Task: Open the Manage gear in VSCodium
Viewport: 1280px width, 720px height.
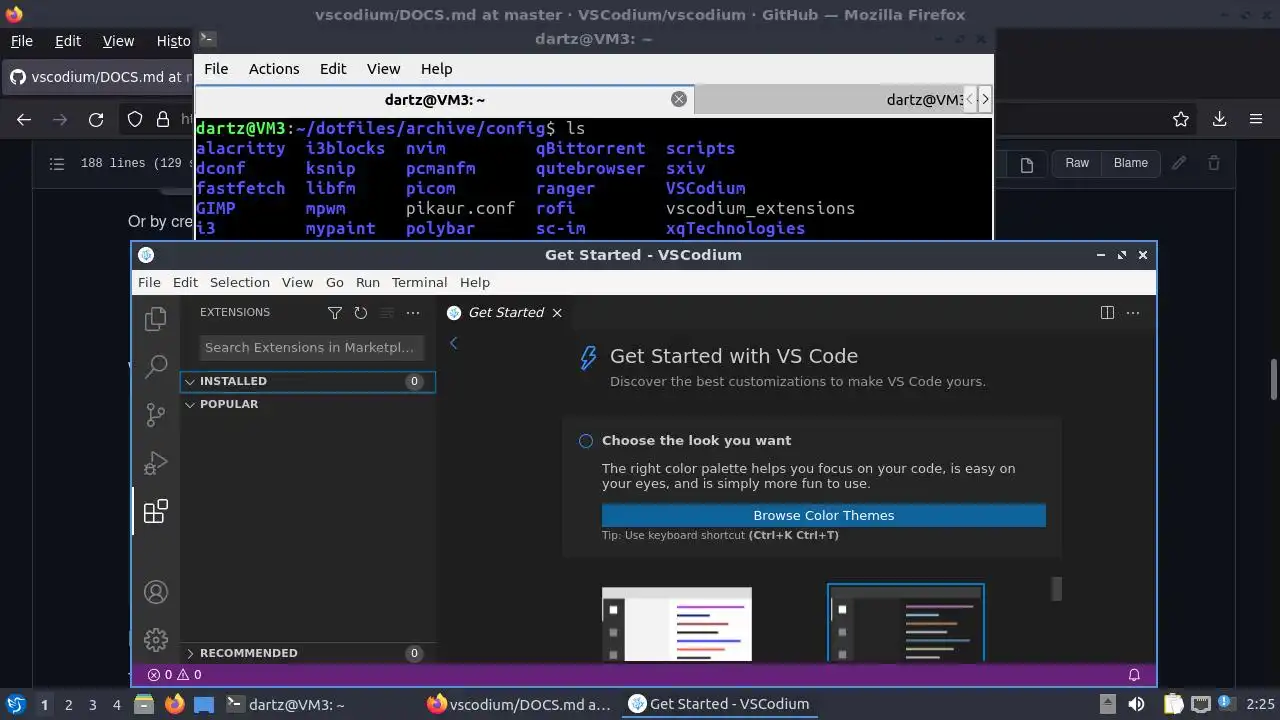Action: coord(155,640)
